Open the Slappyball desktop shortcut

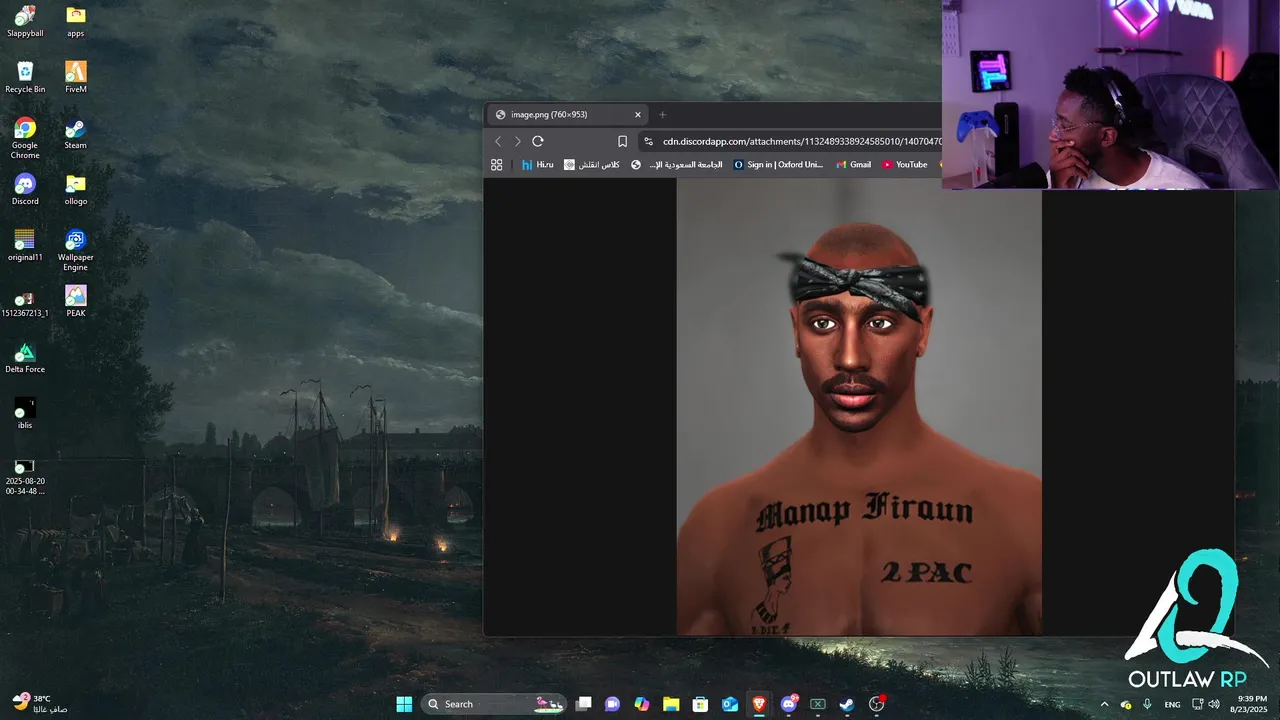tap(25, 21)
